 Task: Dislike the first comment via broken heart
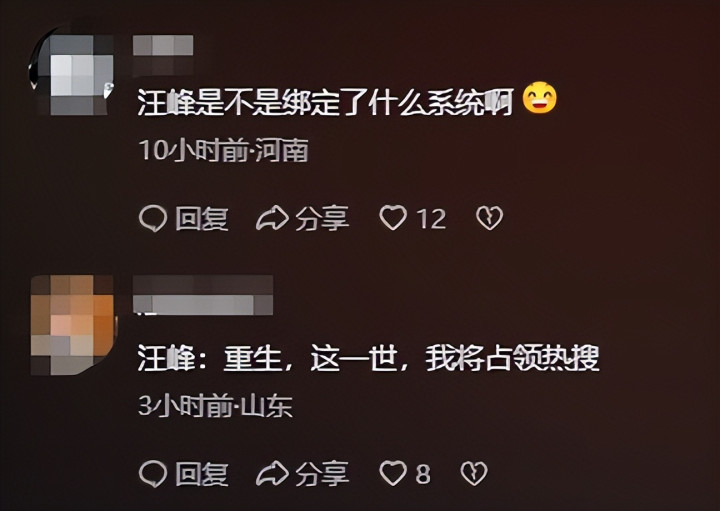[489, 218]
